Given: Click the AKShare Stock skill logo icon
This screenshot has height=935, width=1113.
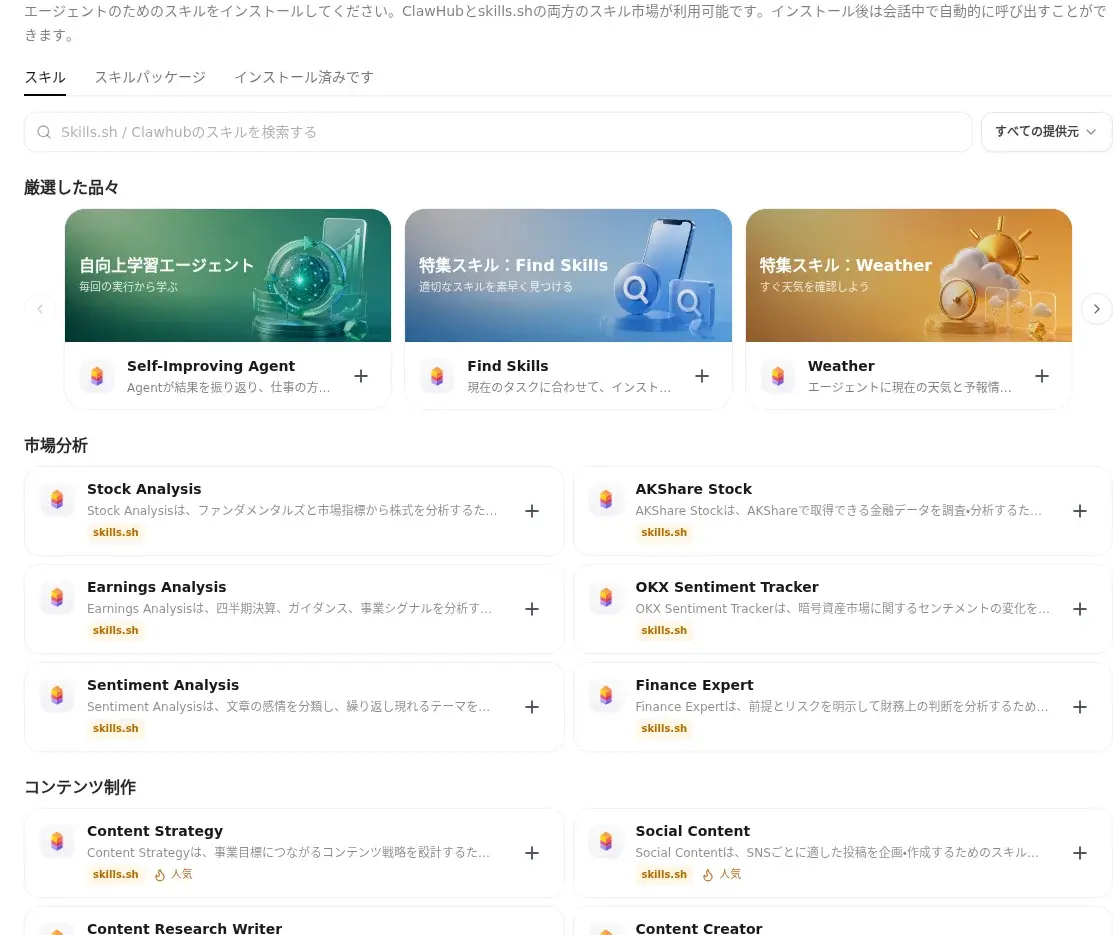Looking at the screenshot, I should pos(605,500).
